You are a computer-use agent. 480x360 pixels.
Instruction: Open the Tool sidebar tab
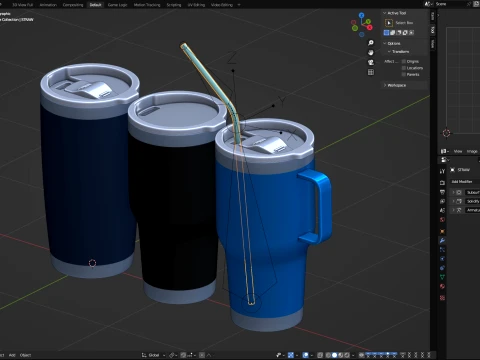(433, 30)
